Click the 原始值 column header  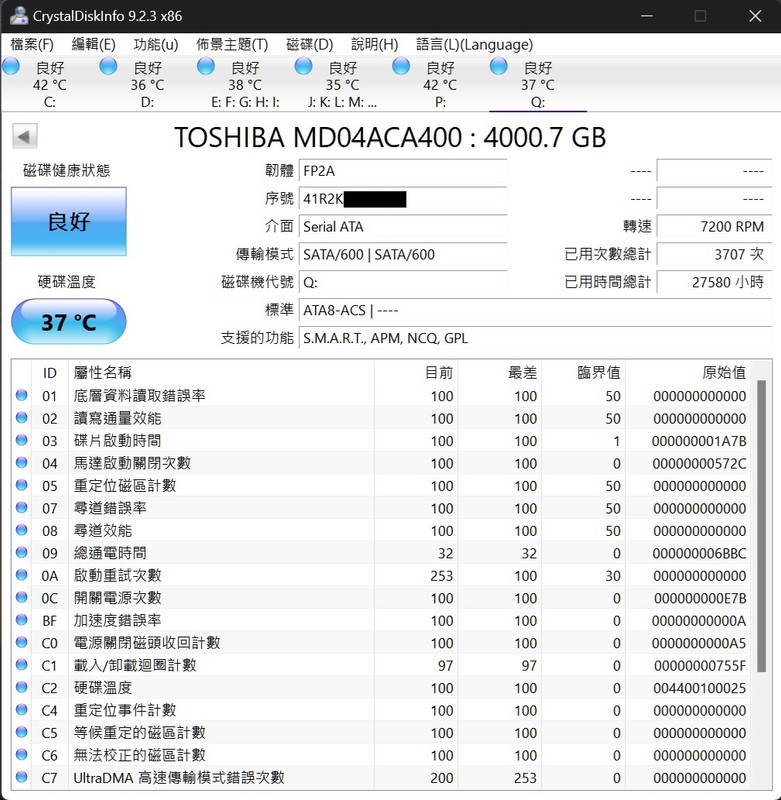(688, 373)
